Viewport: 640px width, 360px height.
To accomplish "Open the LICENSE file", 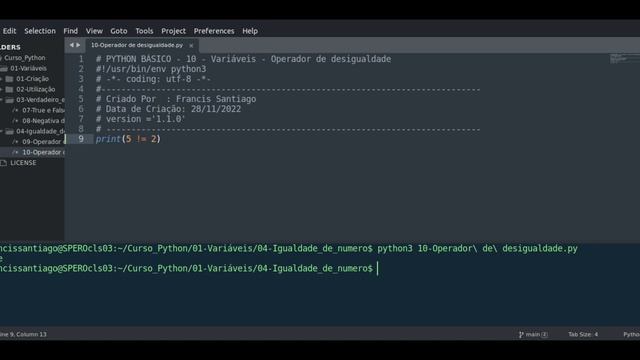I will tap(23, 163).
